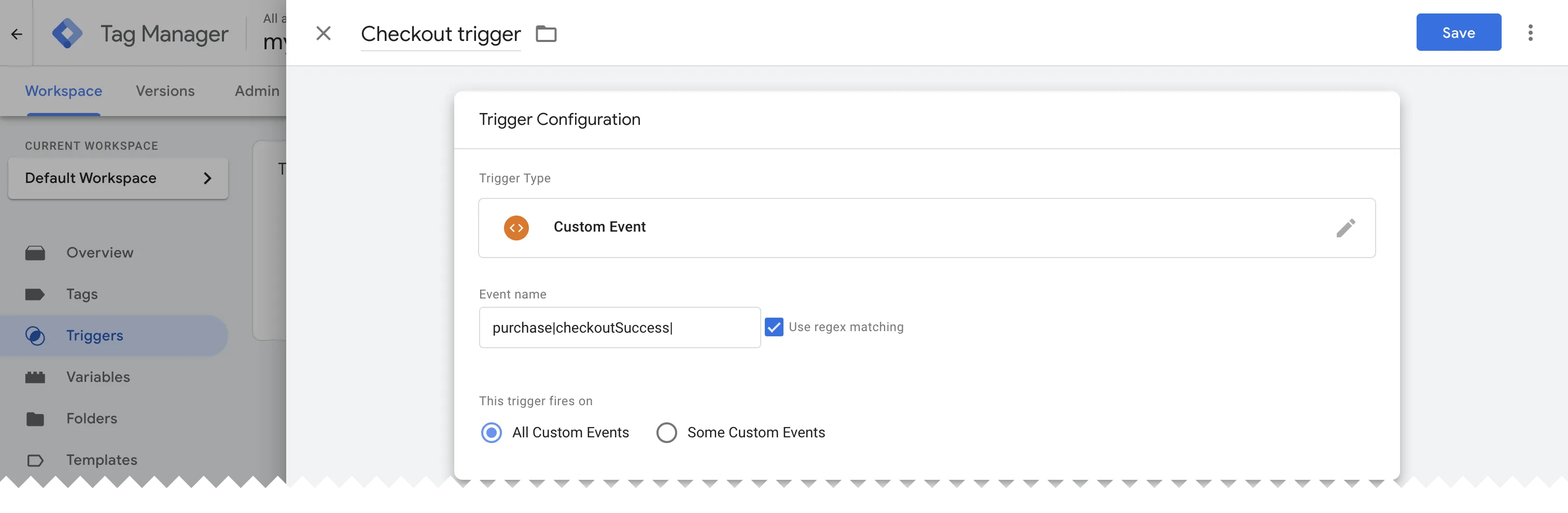
Task: Expand the Default Workspace chevron
Action: pyautogui.click(x=207, y=178)
